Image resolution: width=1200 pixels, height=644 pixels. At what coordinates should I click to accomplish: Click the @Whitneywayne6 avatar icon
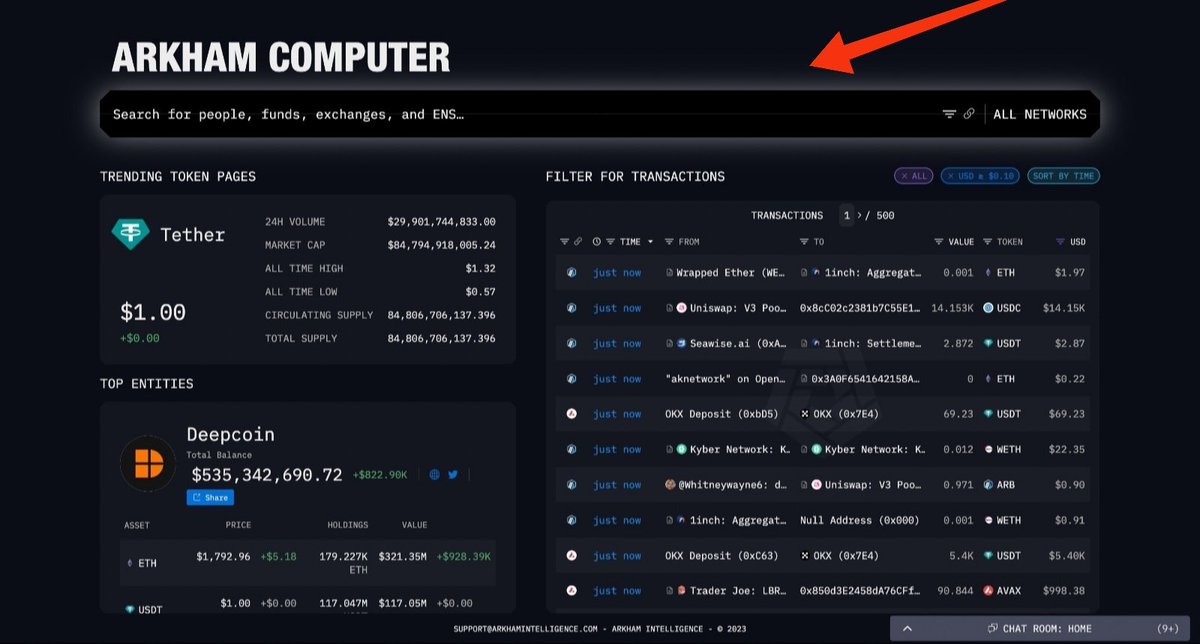click(x=670, y=485)
